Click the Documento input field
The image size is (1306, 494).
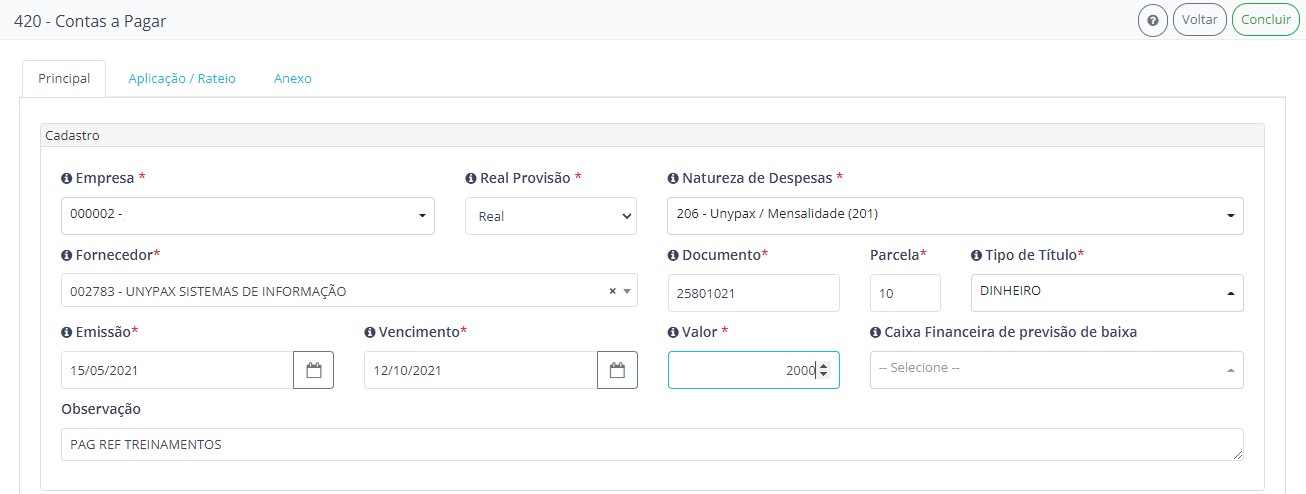(754, 293)
